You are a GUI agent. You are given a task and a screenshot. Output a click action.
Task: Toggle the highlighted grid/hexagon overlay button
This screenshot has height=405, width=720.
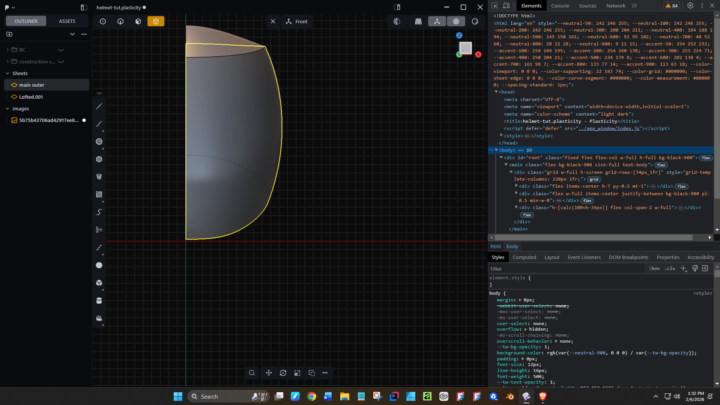coord(456,22)
